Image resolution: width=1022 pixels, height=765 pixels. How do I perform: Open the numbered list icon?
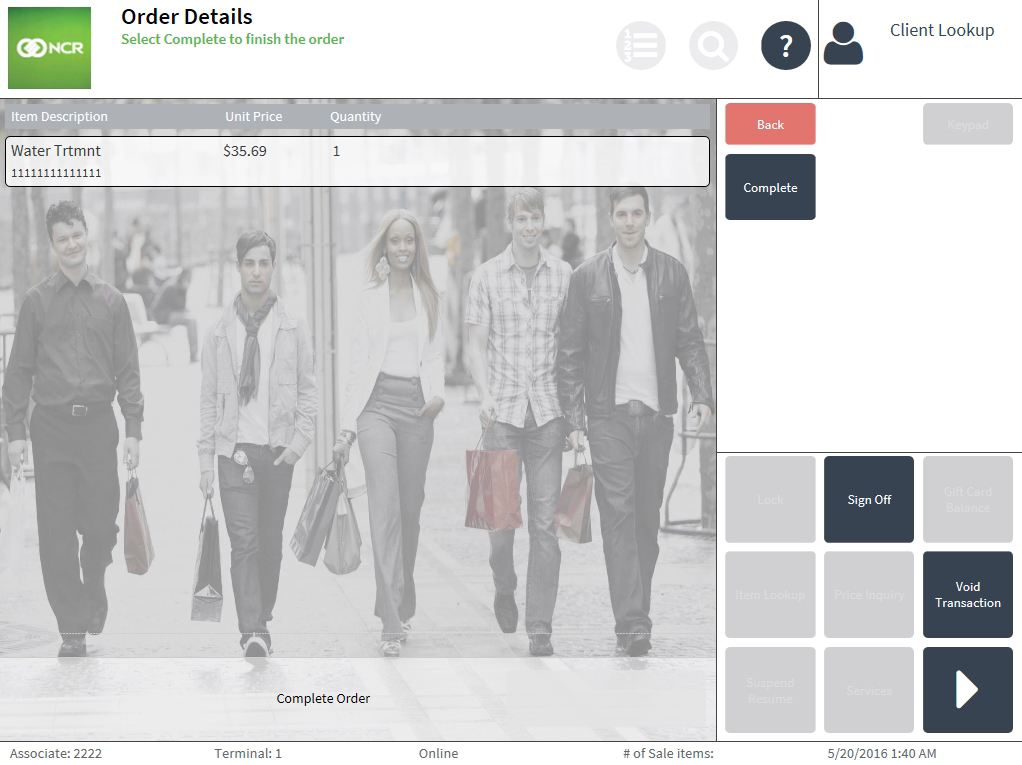(x=640, y=46)
